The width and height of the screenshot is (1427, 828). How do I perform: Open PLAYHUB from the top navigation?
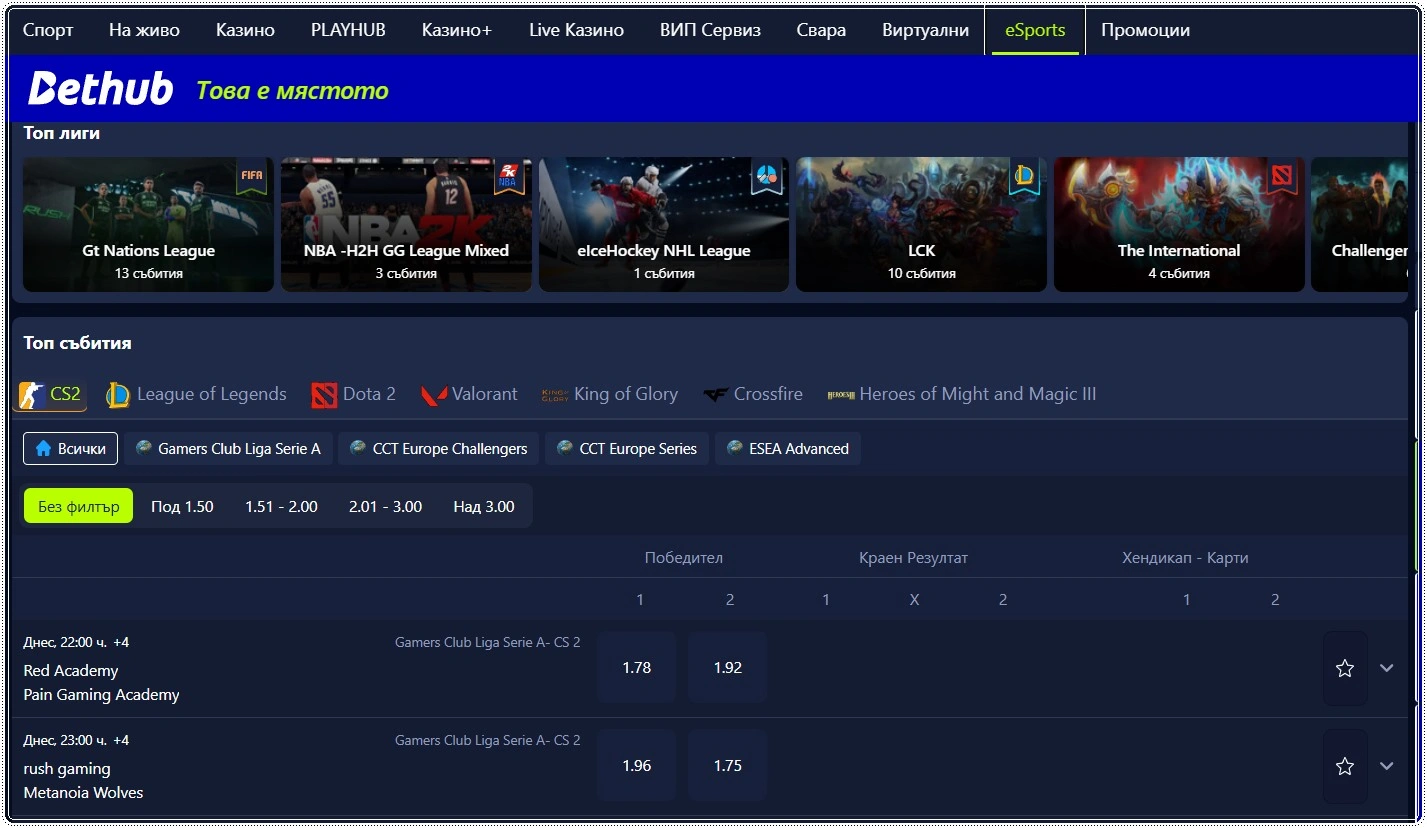click(x=348, y=30)
